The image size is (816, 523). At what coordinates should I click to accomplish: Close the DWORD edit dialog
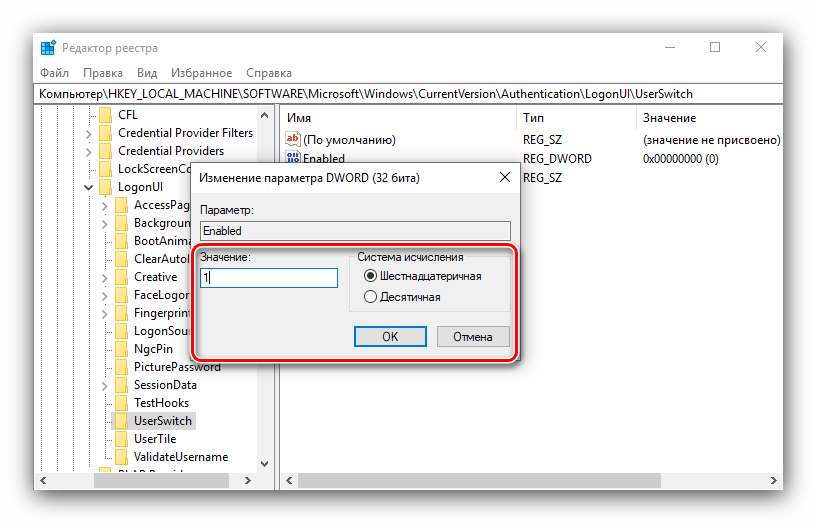pos(505,177)
